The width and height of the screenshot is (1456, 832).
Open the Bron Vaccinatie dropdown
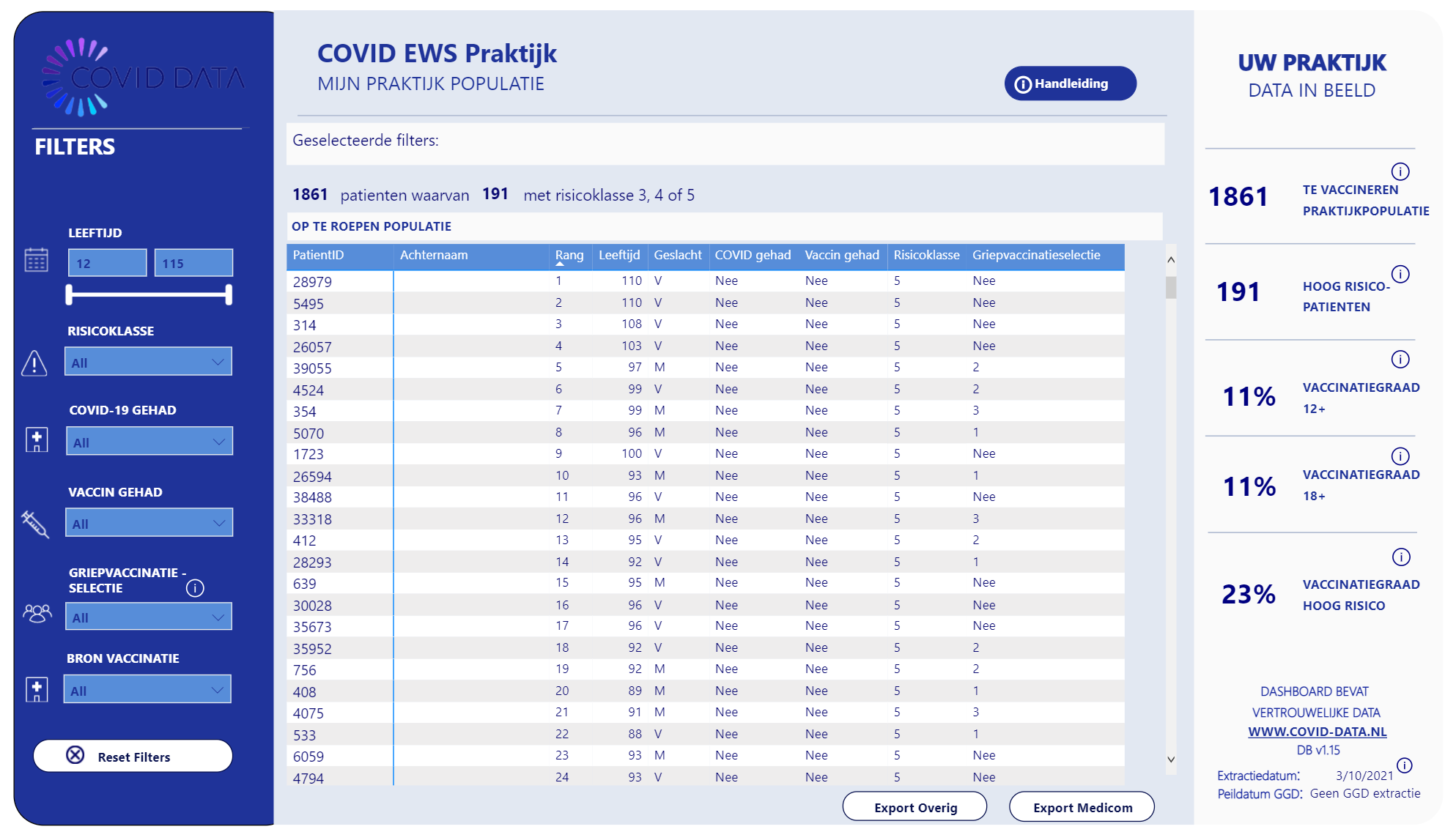pos(148,690)
